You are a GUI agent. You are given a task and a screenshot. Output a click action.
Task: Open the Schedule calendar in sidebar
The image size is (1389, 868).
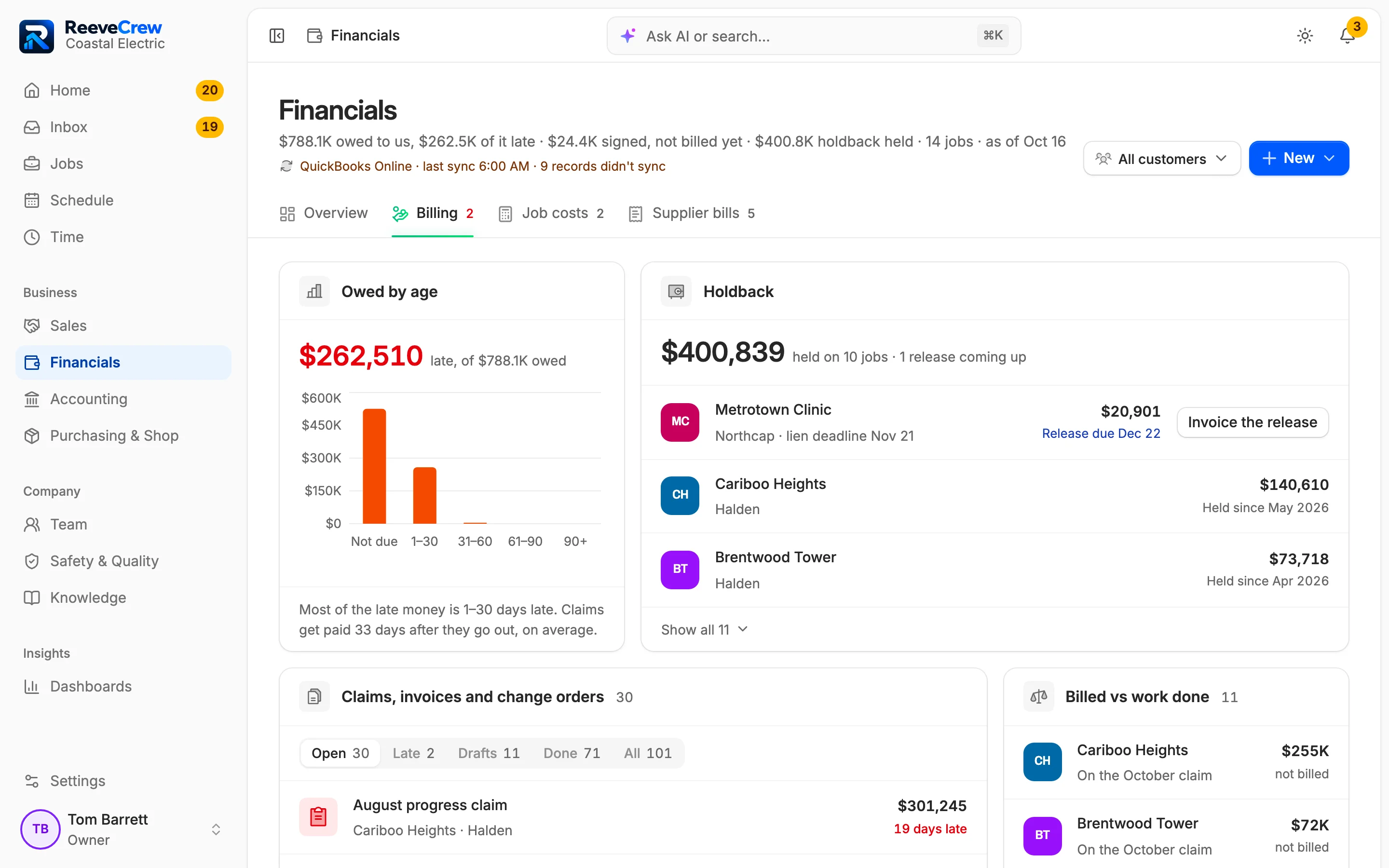[x=123, y=200]
